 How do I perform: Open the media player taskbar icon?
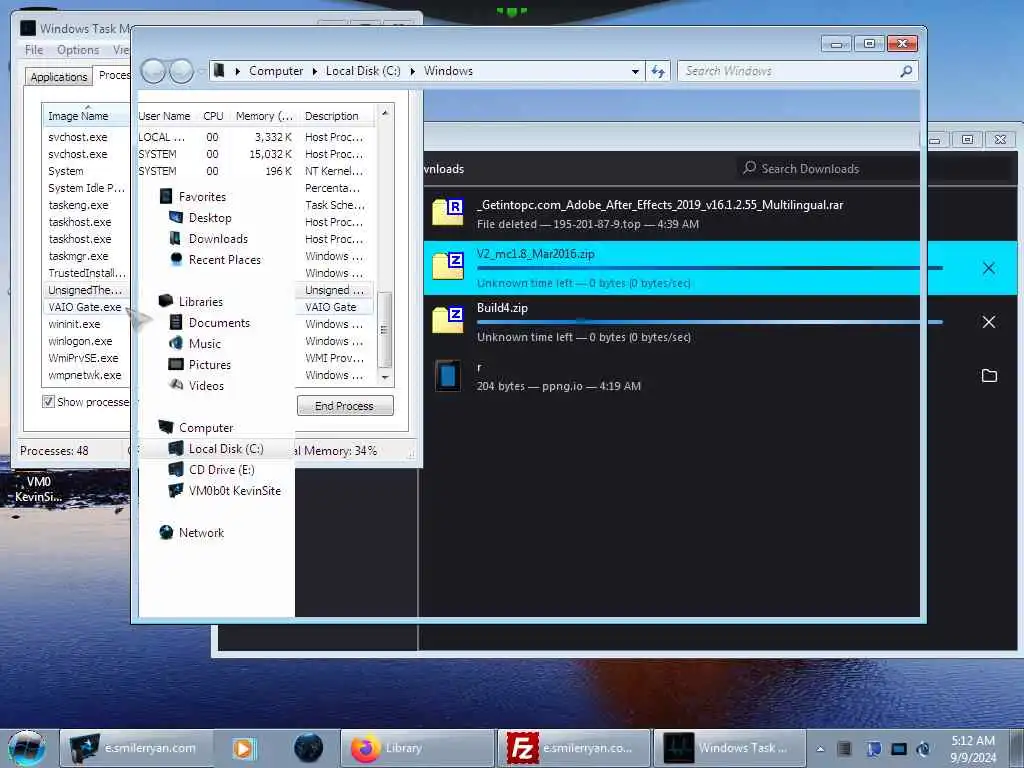[244, 748]
